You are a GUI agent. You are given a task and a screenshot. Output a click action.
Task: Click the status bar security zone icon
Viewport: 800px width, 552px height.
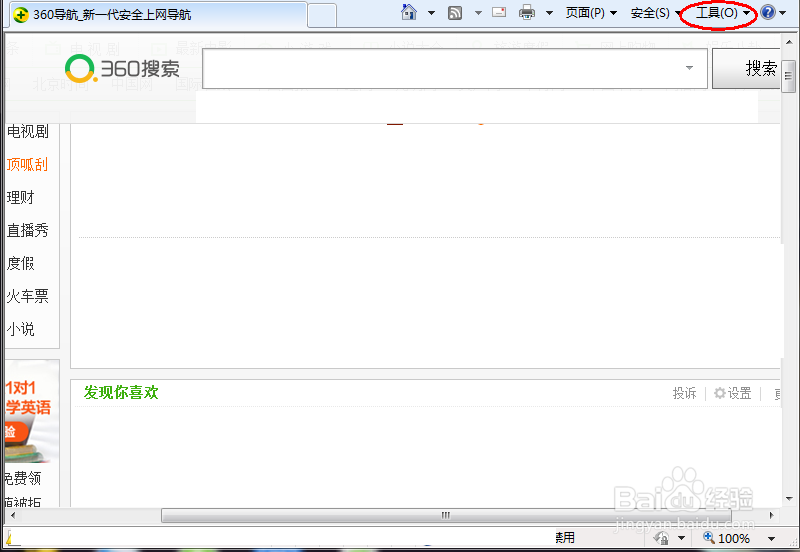[662, 538]
